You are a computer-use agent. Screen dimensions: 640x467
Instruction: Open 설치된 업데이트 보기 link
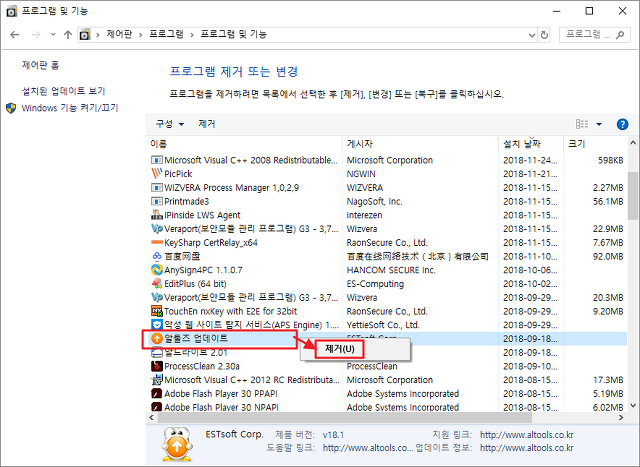click(x=63, y=91)
